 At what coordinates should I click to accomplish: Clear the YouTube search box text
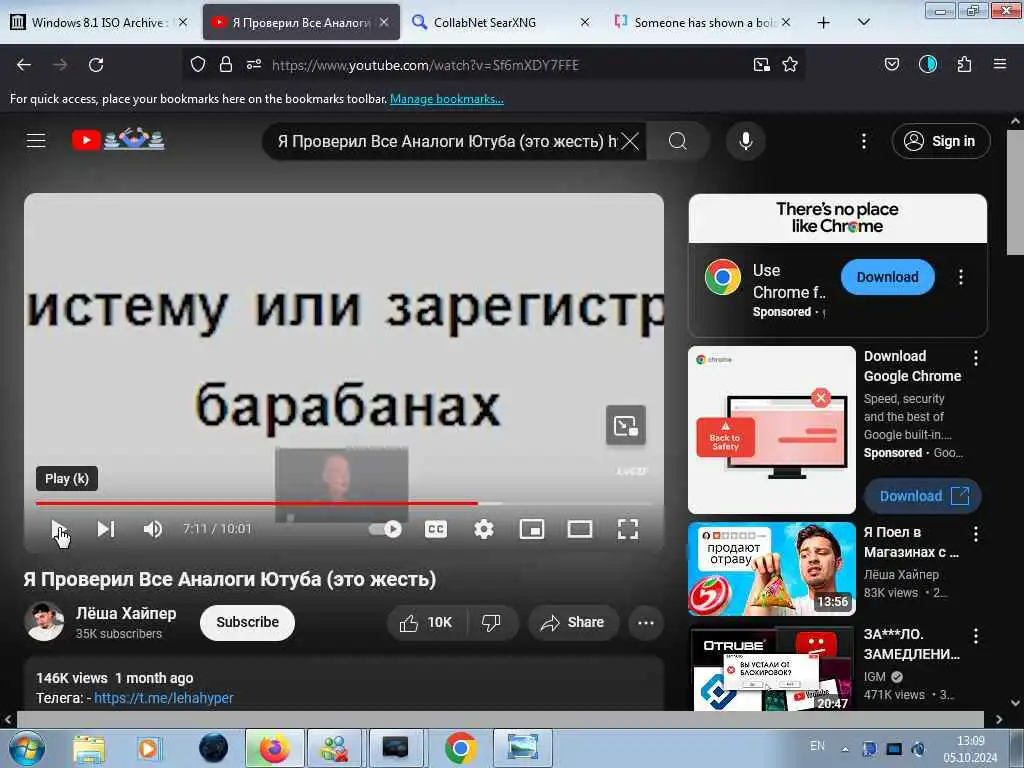630,141
